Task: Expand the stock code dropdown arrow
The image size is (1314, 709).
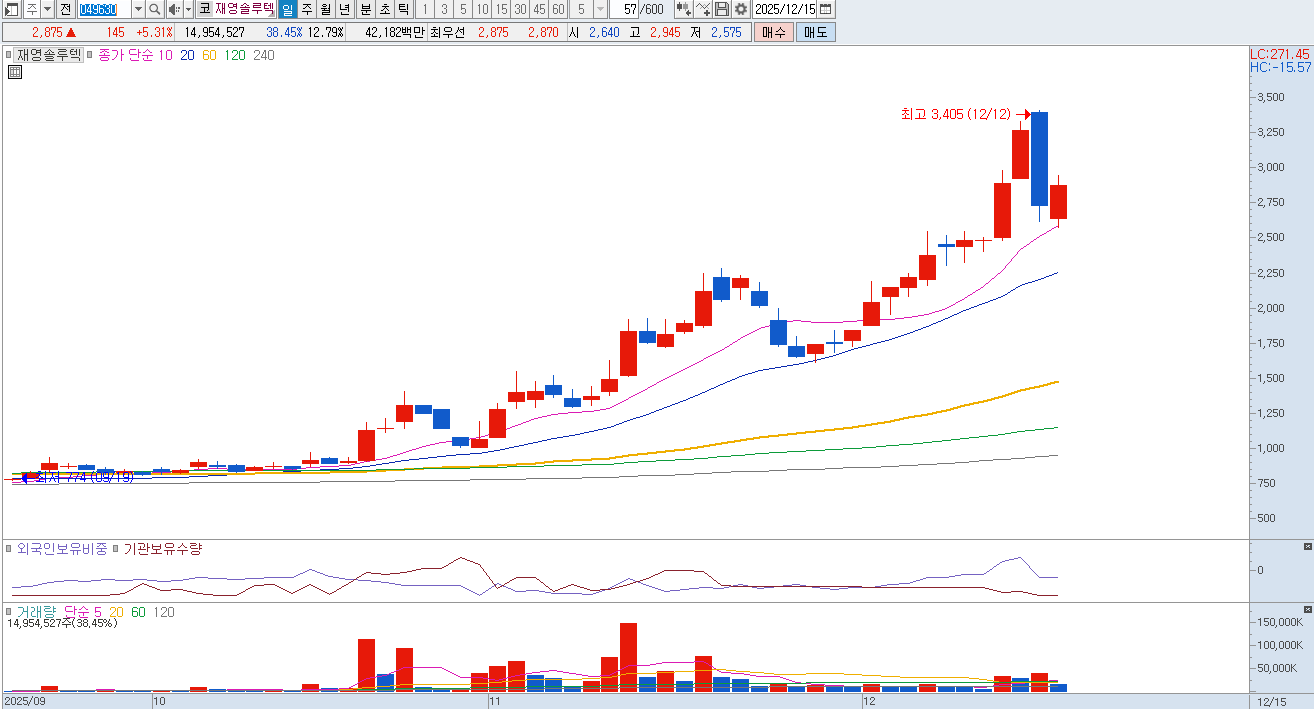Action: [138, 9]
